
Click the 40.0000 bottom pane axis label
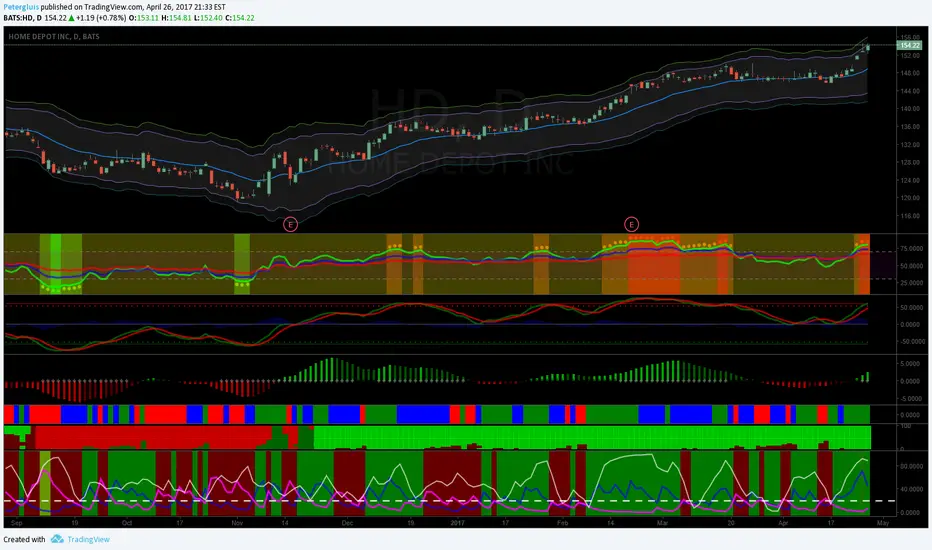(911, 489)
